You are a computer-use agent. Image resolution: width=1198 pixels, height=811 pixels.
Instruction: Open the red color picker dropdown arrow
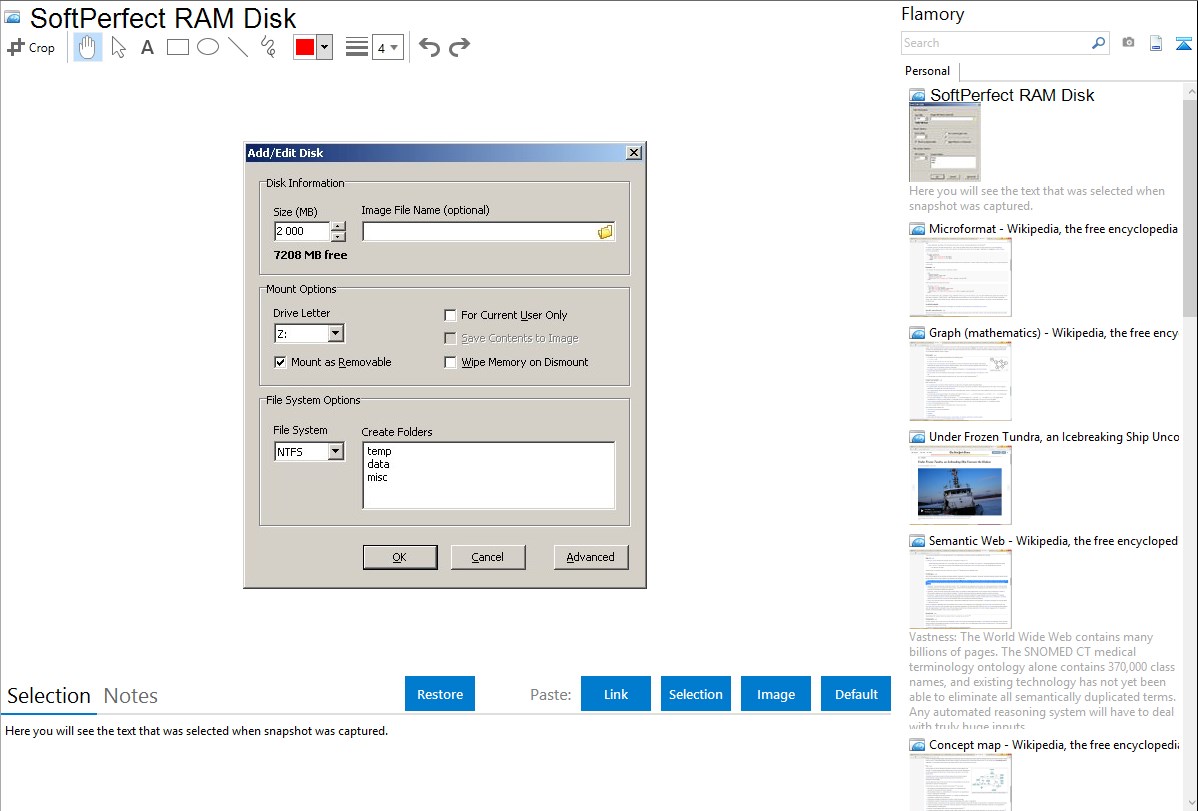[x=325, y=47]
